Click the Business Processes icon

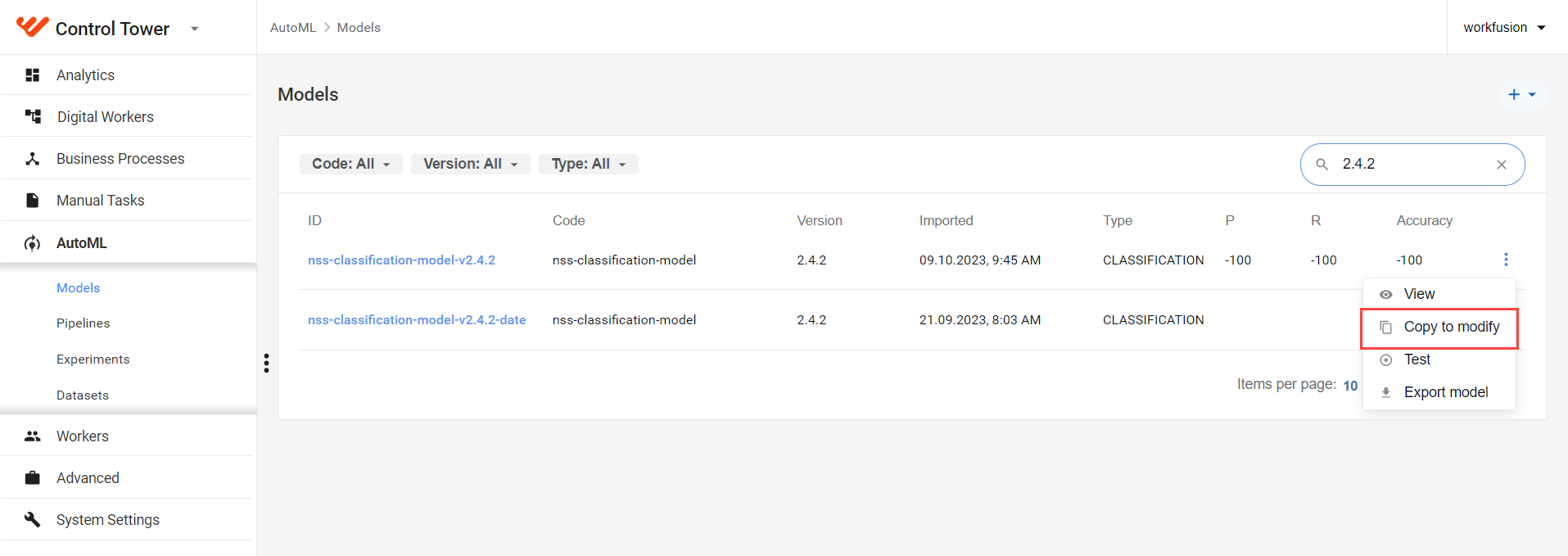tap(33, 158)
